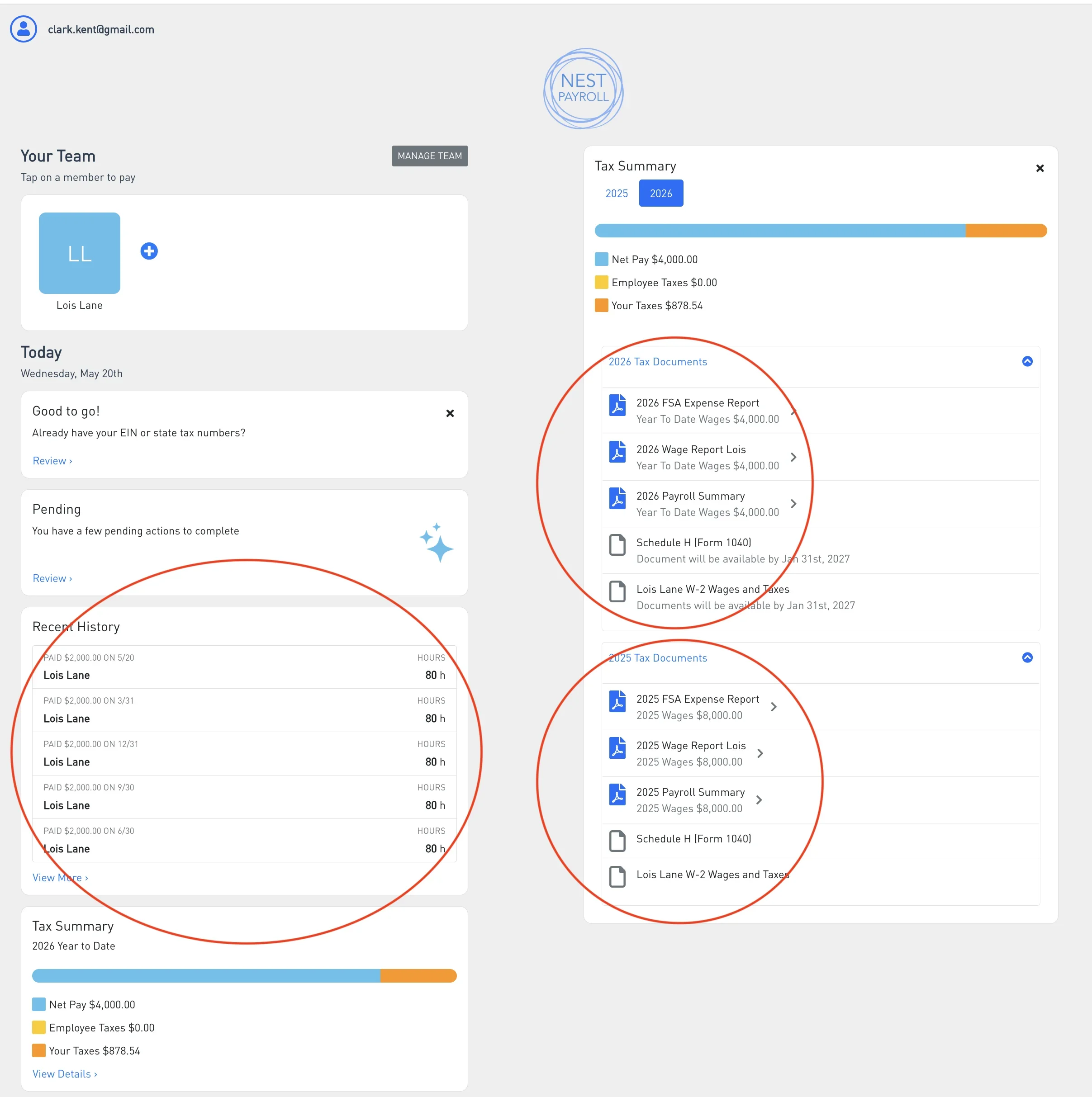1092x1097 pixels.
Task: Click 2026 Payroll Summary document title
Action: coord(690,496)
